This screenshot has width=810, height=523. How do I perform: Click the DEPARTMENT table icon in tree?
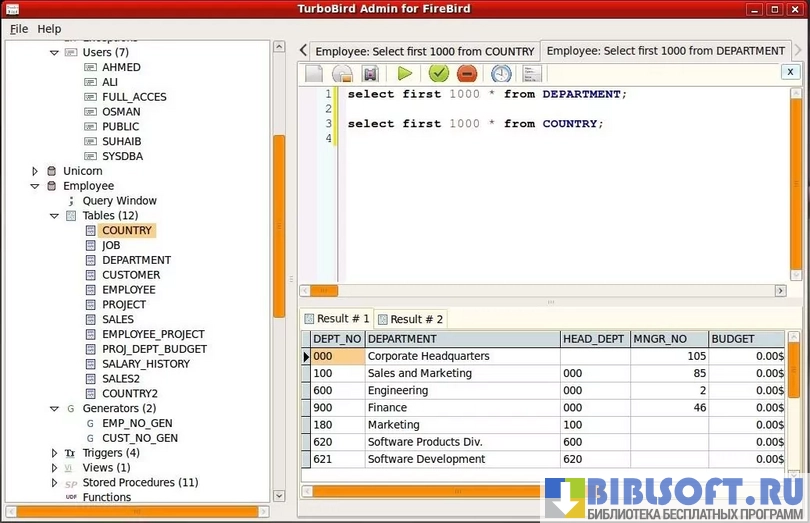click(90, 260)
